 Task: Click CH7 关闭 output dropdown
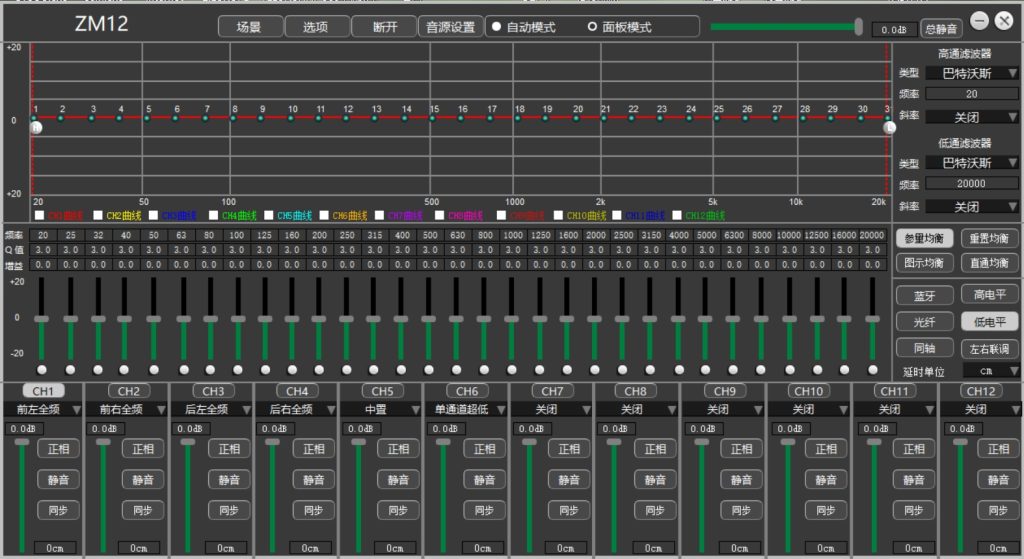(x=552, y=409)
